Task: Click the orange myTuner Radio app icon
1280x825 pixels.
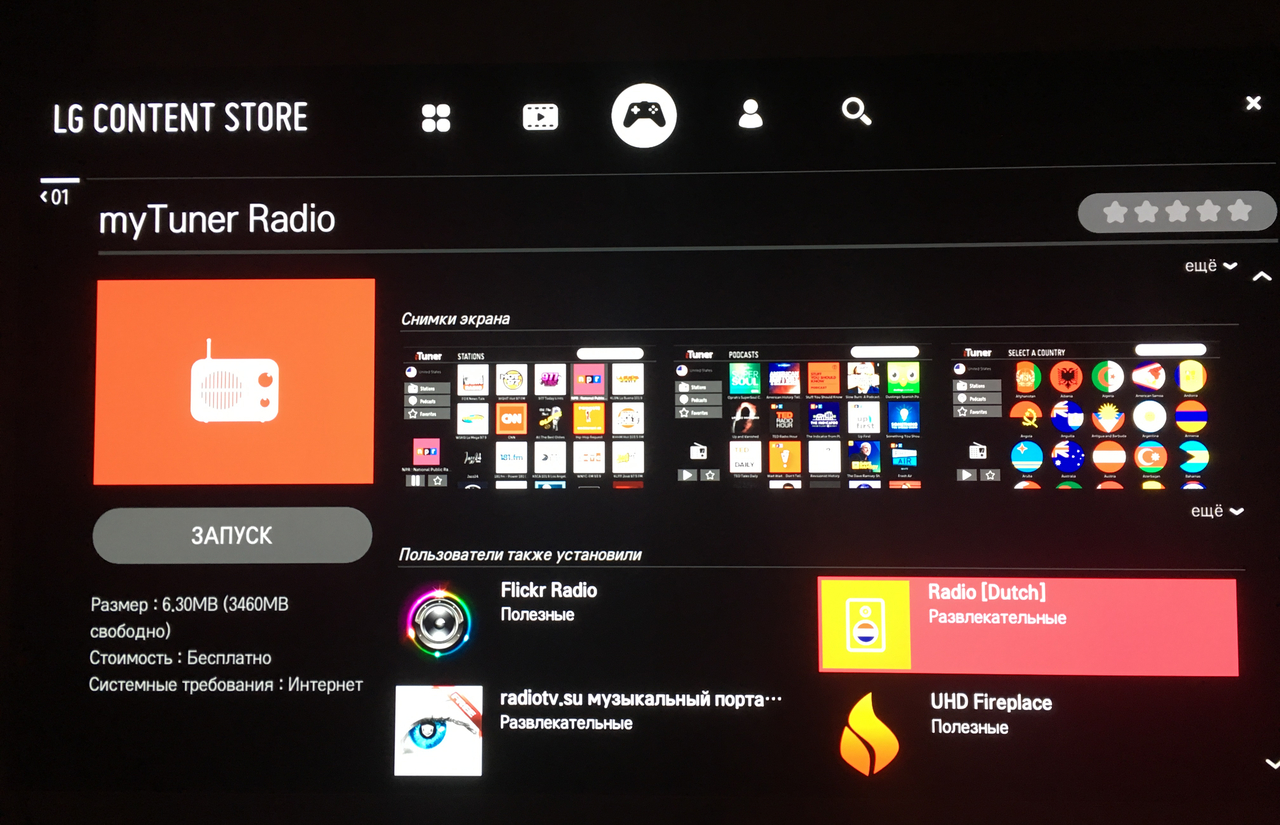Action: click(x=234, y=382)
